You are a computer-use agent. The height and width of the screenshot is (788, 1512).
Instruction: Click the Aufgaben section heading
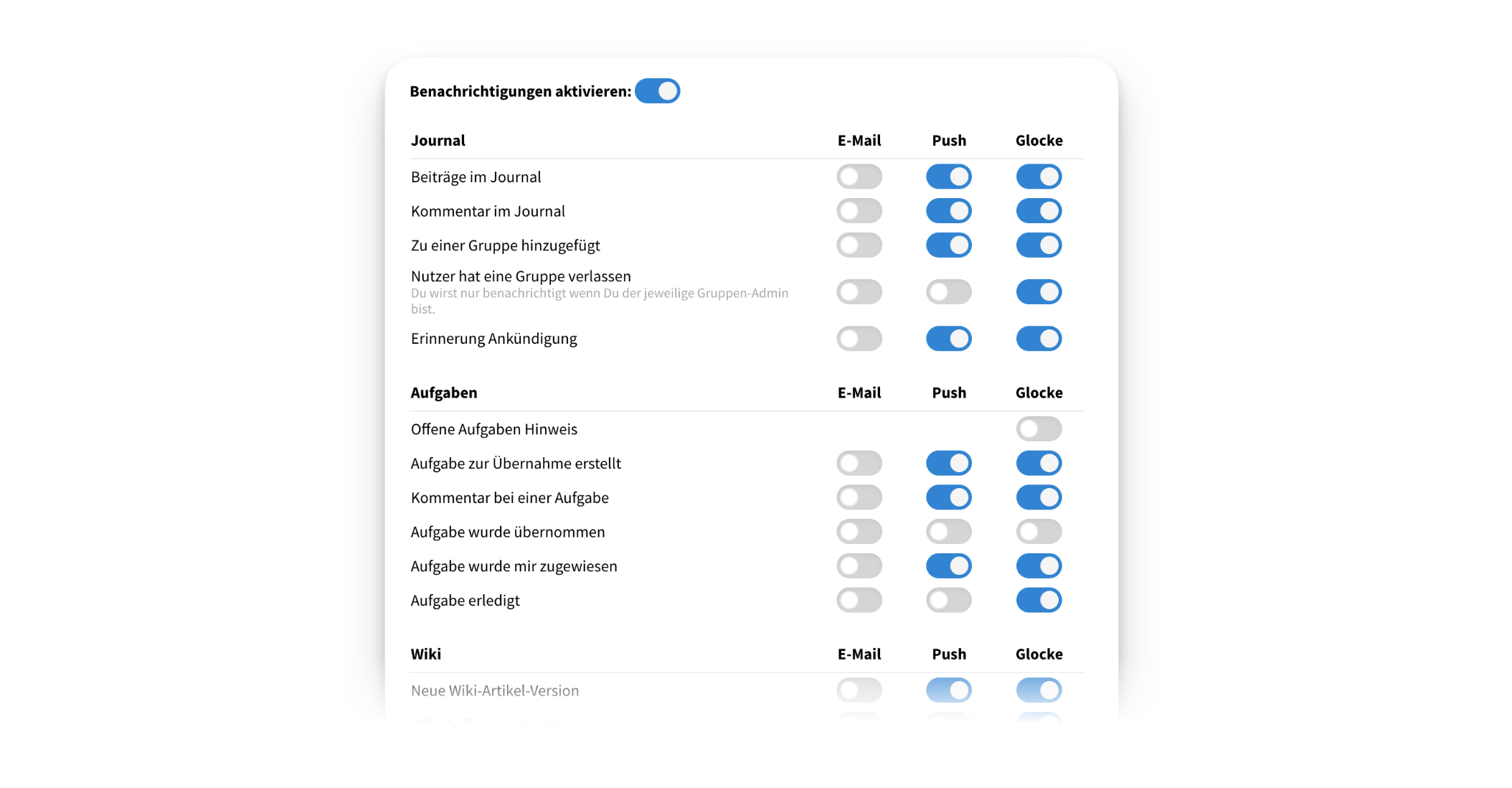pos(443,393)
